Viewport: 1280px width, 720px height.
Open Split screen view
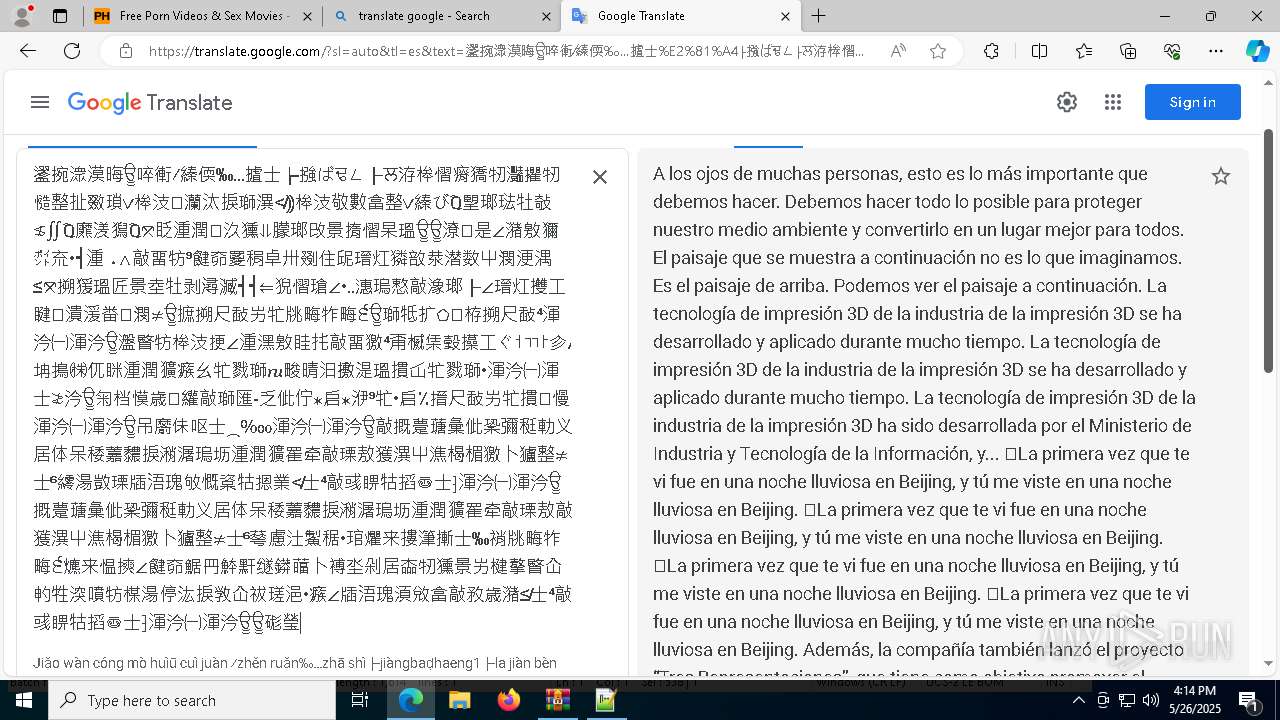click(x=1039, y=51)
